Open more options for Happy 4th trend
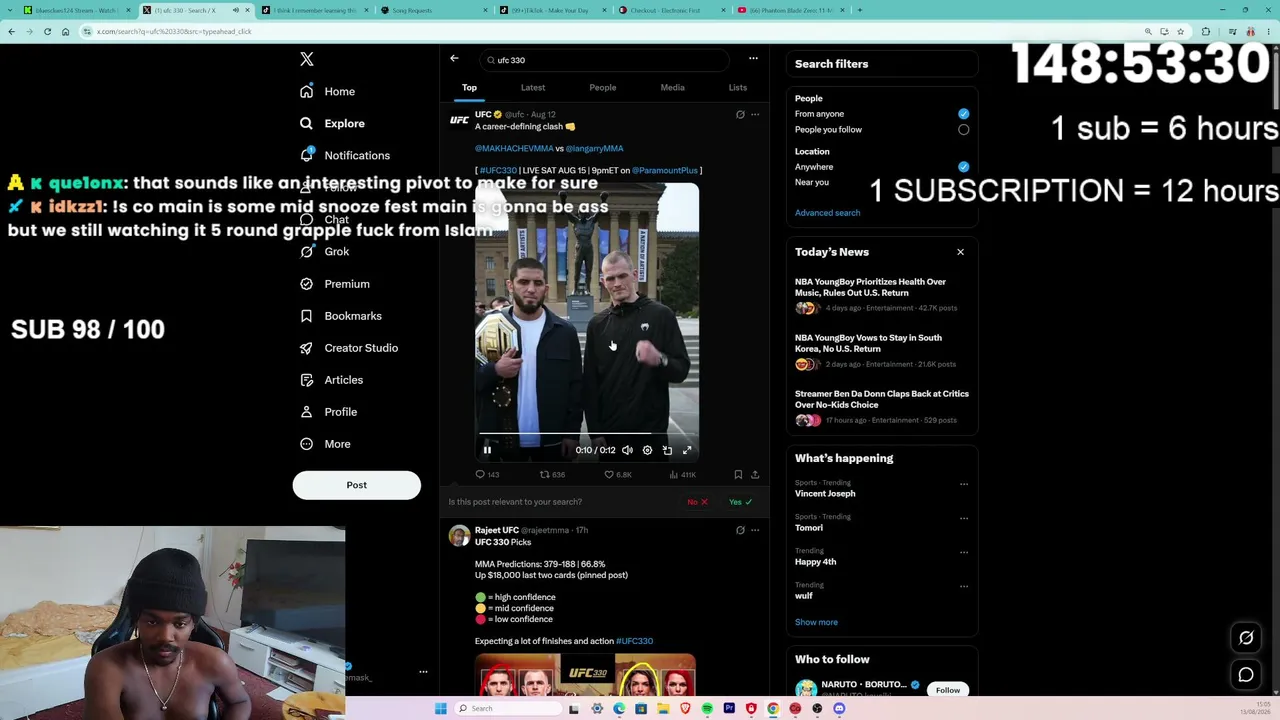The height and width of the screenshot is (720, 1280). (x=964, y=552)
